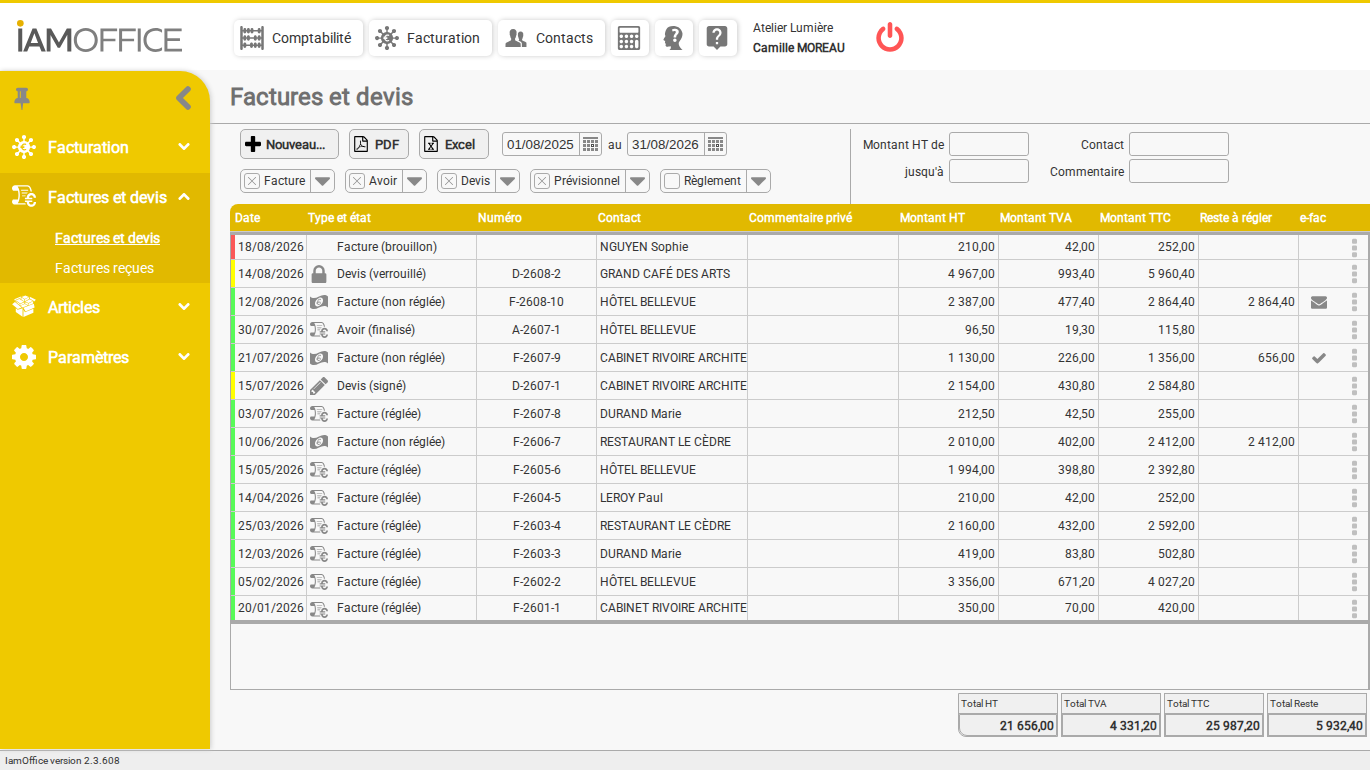The image size is (1370, 770).
Task: Select the RESTAURANT LE CÈDRE F-2603-4 row
Action: (x=799, y=525)
